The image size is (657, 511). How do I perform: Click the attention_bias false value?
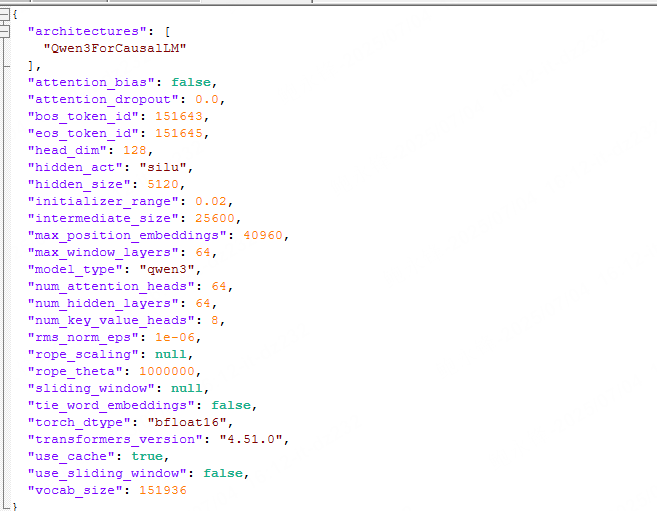coord(191,83)
